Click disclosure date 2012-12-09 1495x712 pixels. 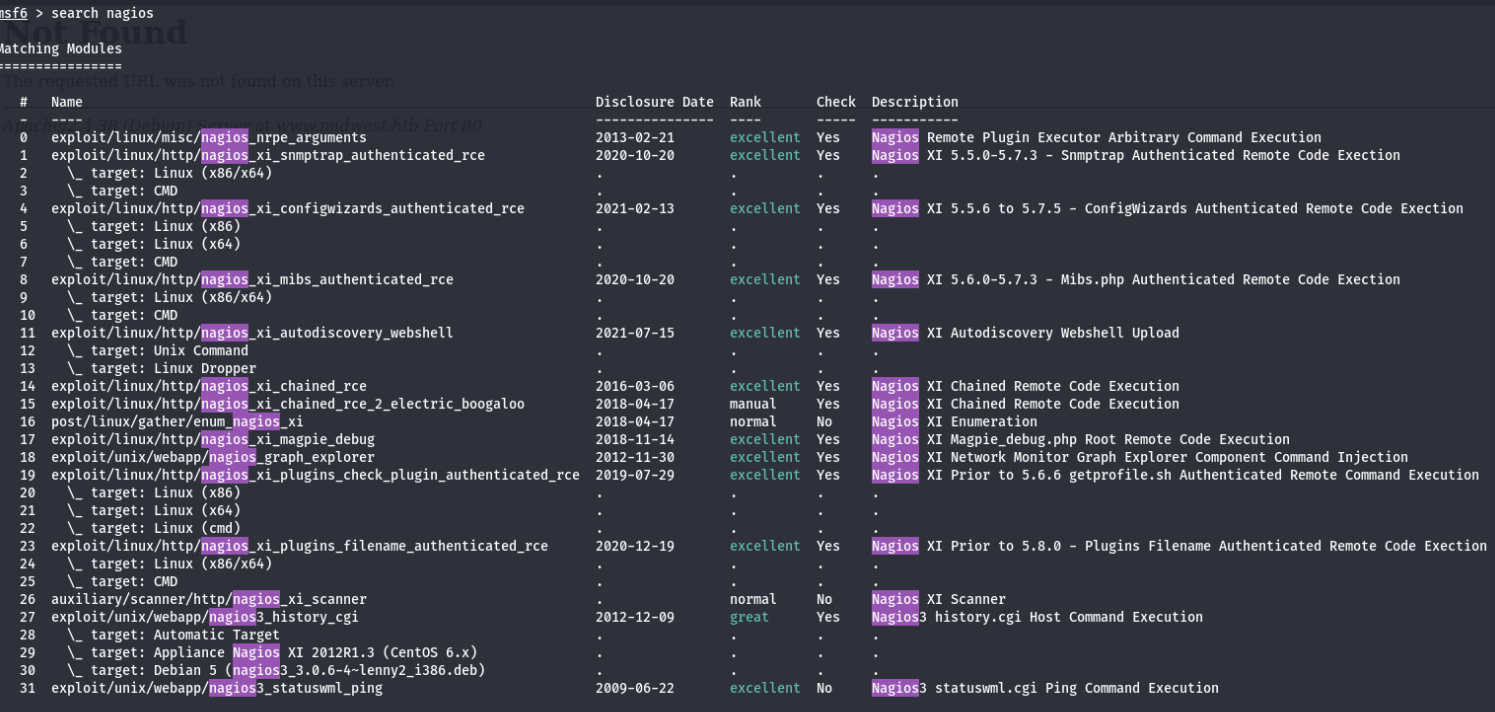635,617
